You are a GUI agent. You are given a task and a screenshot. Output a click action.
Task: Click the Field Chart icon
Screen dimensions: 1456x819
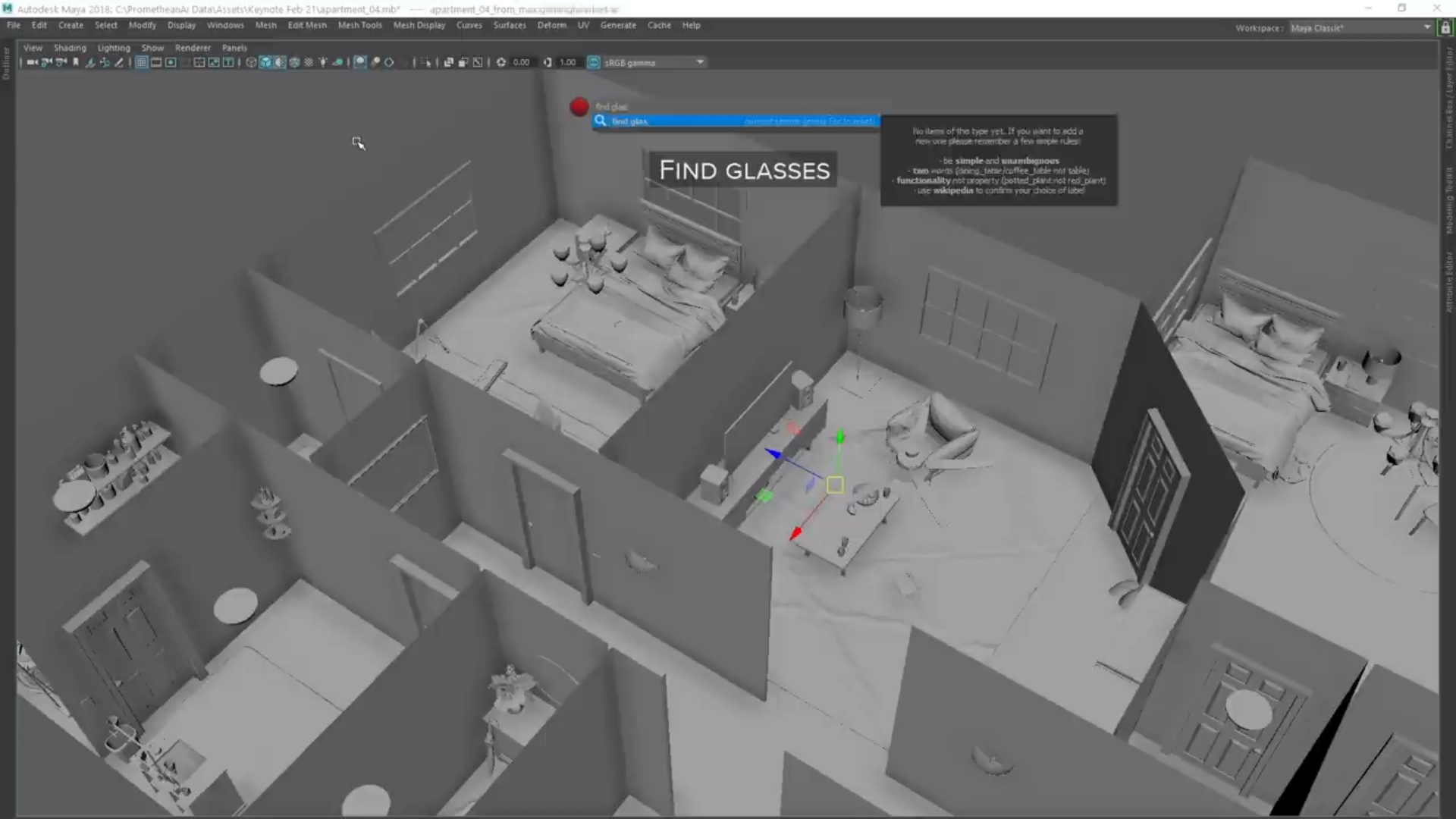[199, 62]
